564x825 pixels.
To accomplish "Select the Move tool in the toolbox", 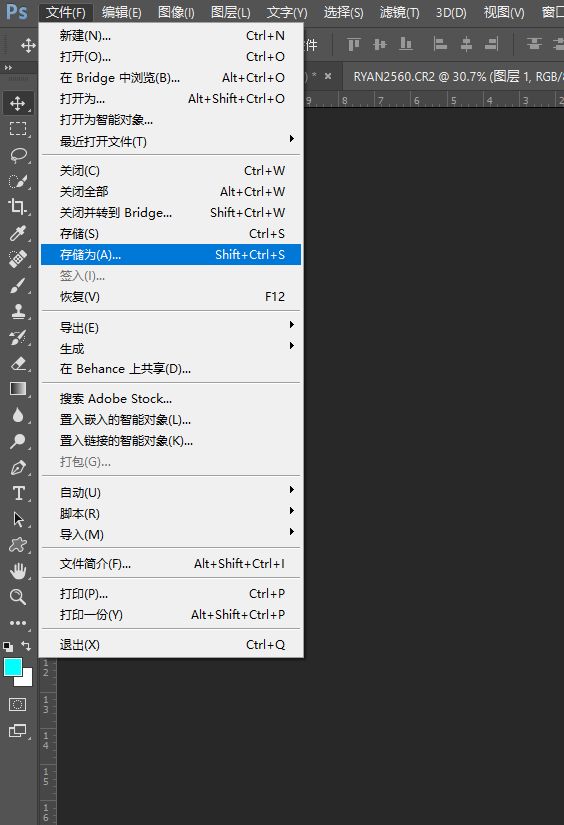I will point(18,103).
